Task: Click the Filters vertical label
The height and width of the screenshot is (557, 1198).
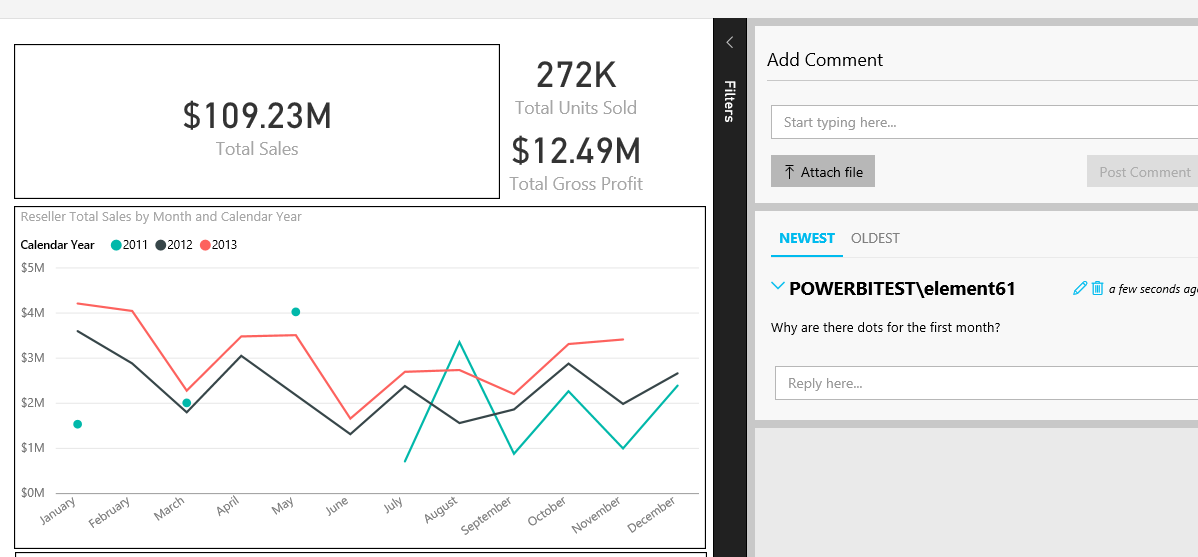Action: click(729, 101)
